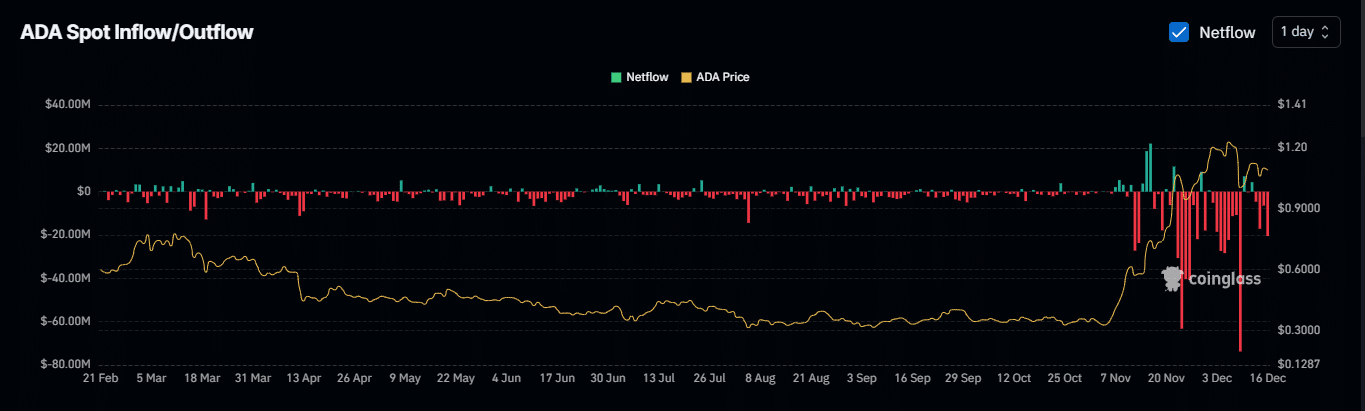Click the yellow ADA Price legend swatch
Viewport: 1365px width, 411px height.
(x=686, y=77)
